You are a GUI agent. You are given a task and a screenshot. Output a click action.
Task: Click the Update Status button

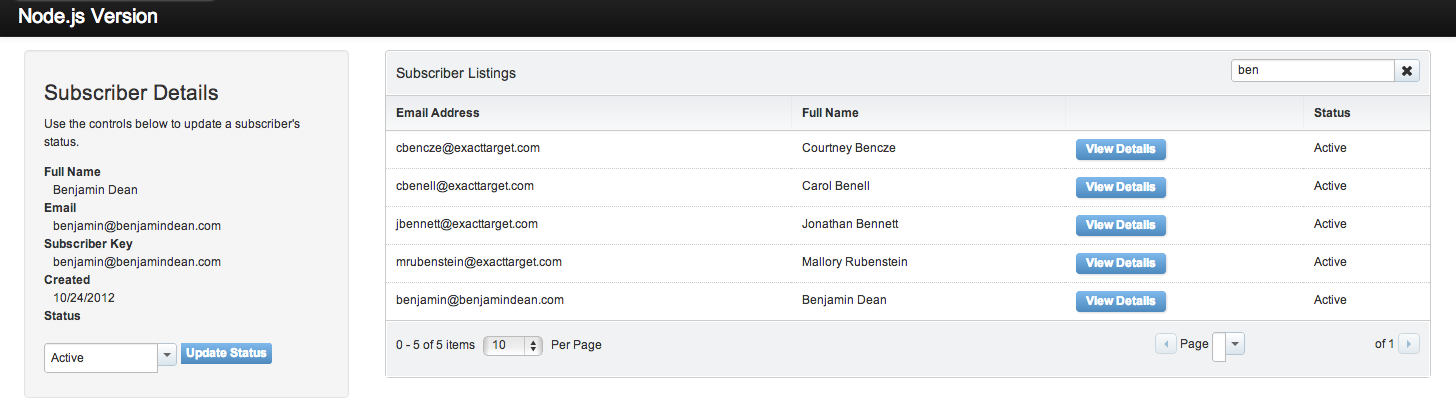click(227, 353)
